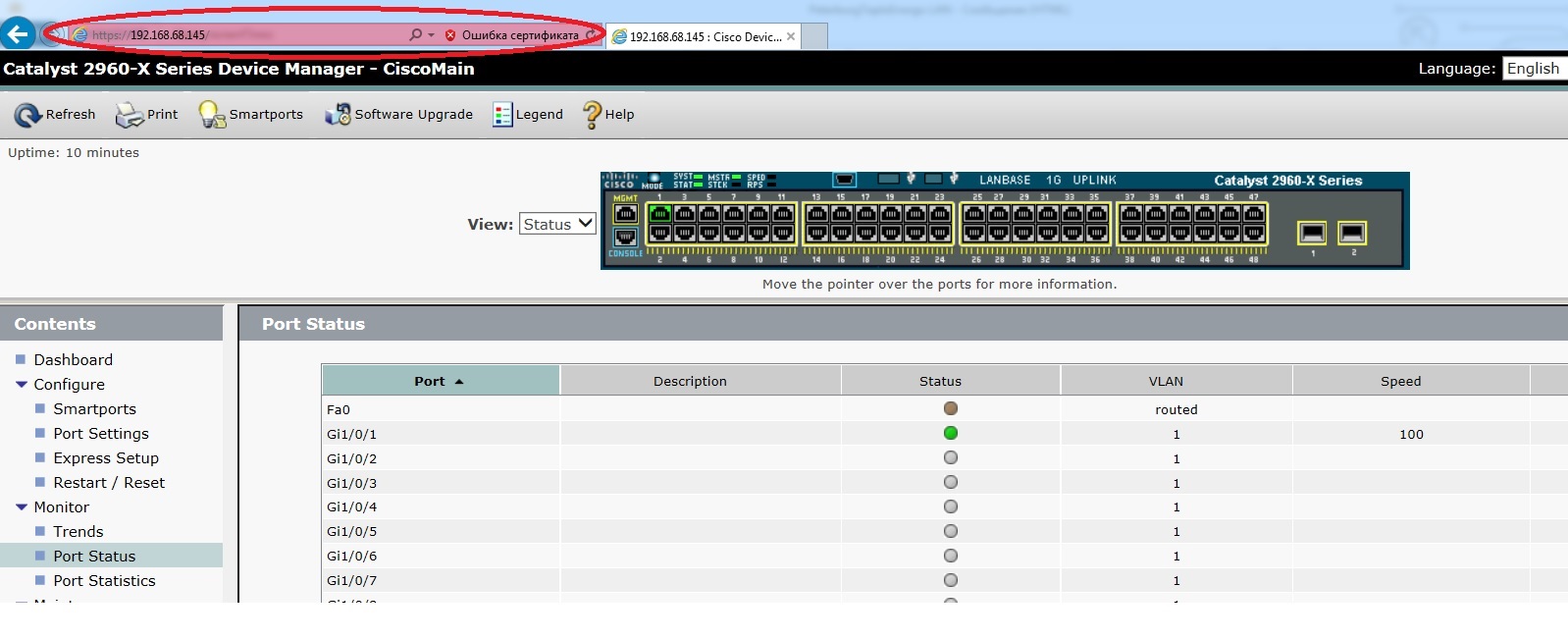The image size is (1568, 639).
Task: Collapse the Monitor section in Contents
Action: [x=22, y=507]
